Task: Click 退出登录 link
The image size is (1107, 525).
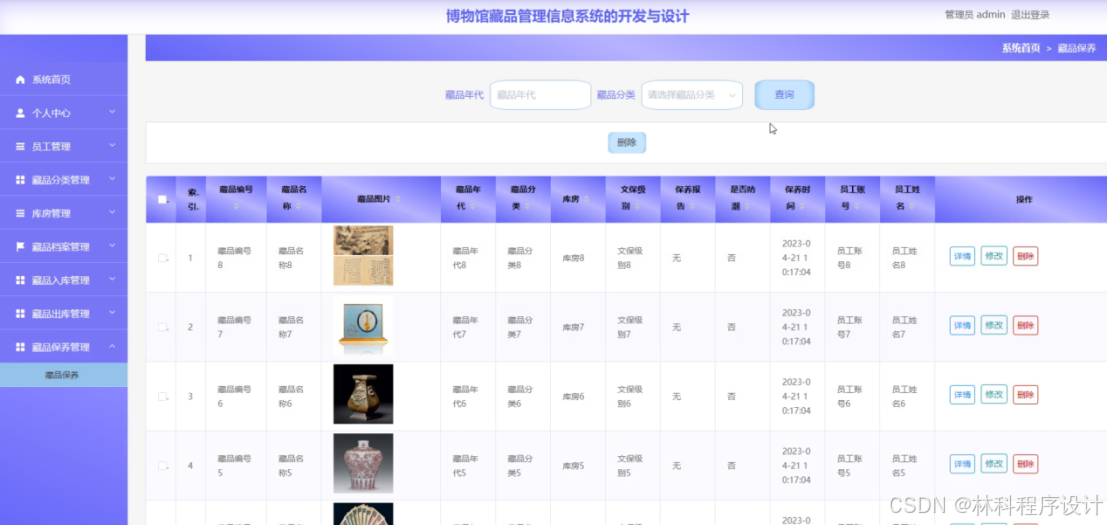Action: [x=1030, y=15]
